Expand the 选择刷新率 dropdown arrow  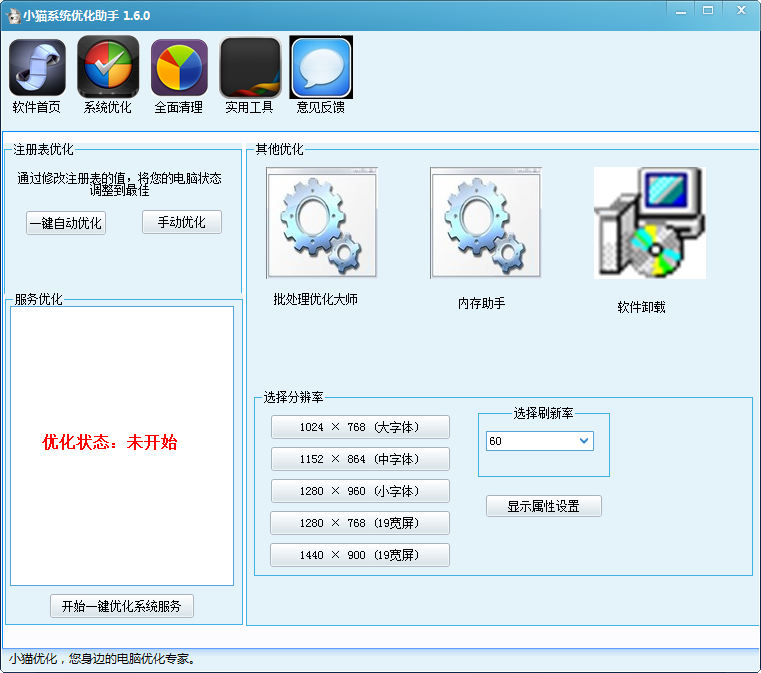click(584, 441)
